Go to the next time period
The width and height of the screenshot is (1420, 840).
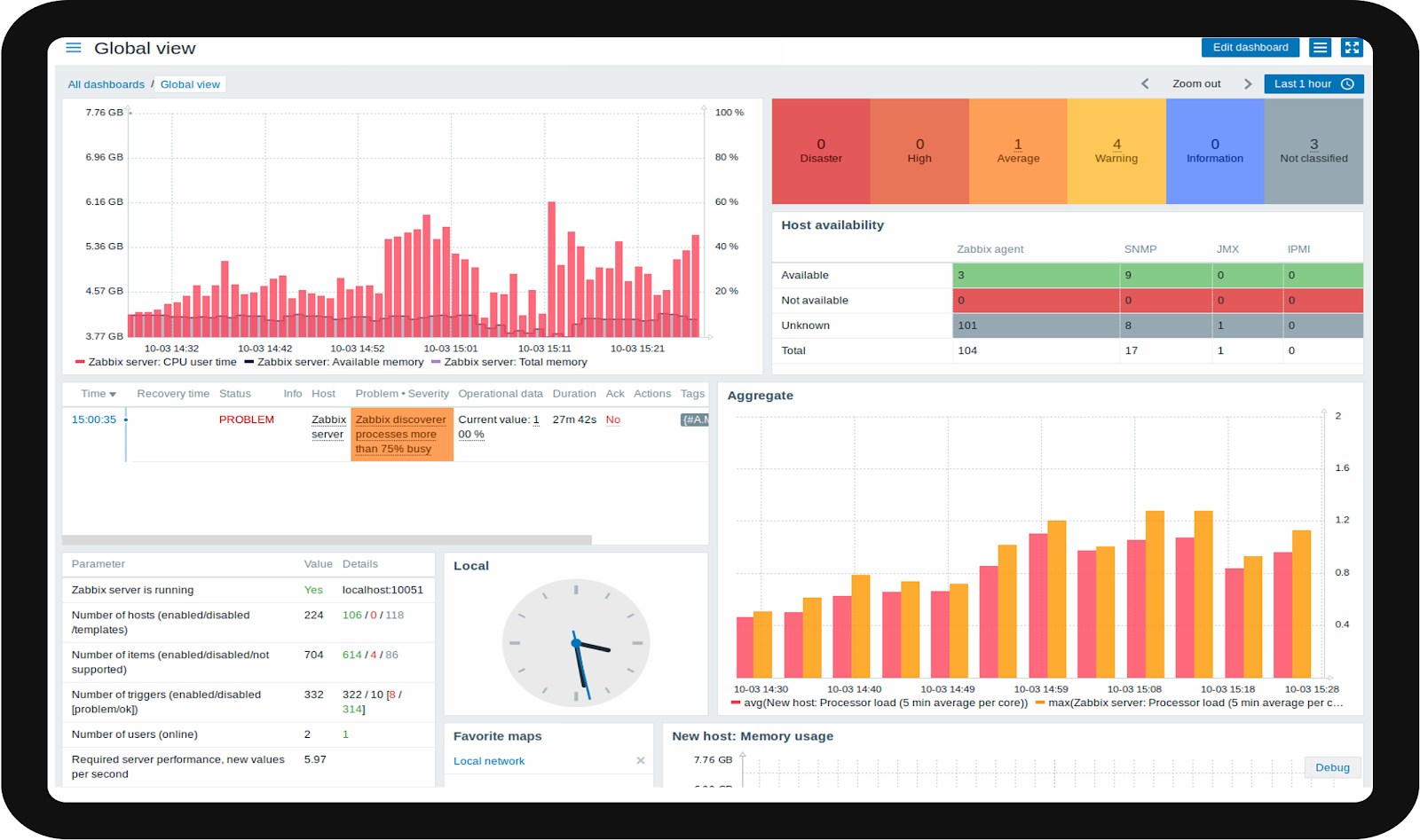[x=1248, y=84]
